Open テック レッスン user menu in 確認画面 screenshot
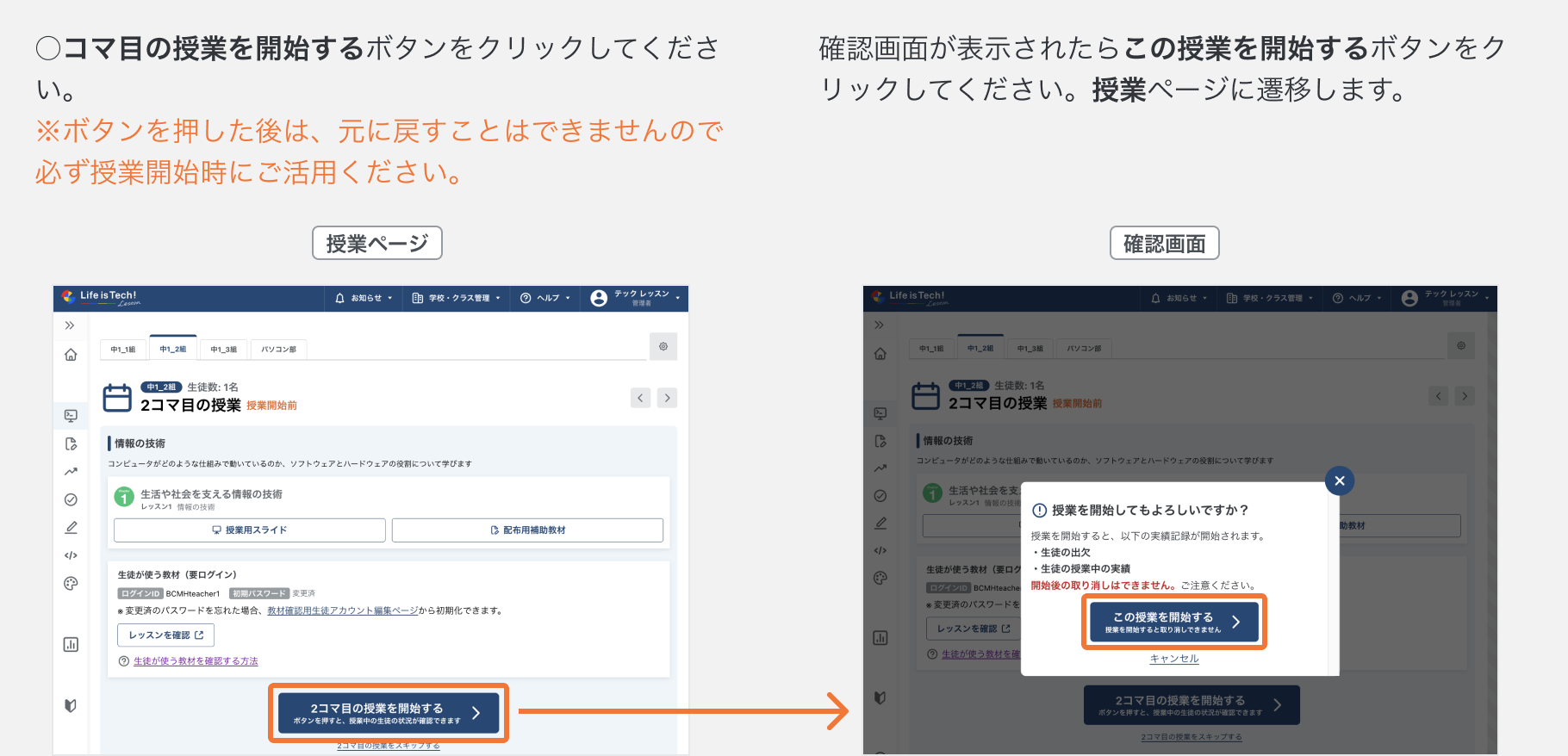 1446,298
